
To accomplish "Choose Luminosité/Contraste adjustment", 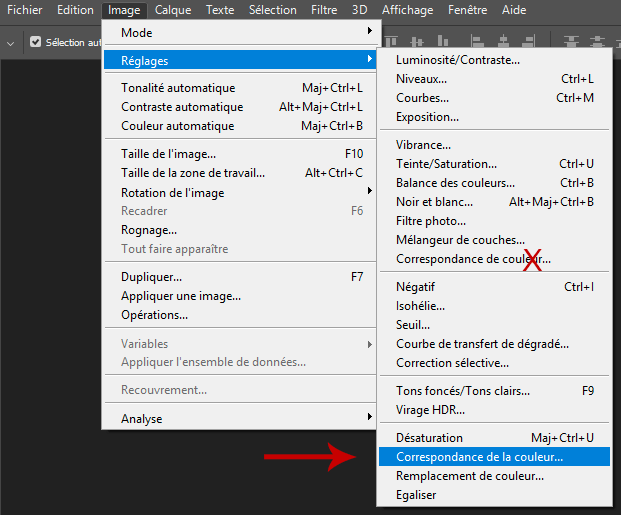I will pos(457,60).
